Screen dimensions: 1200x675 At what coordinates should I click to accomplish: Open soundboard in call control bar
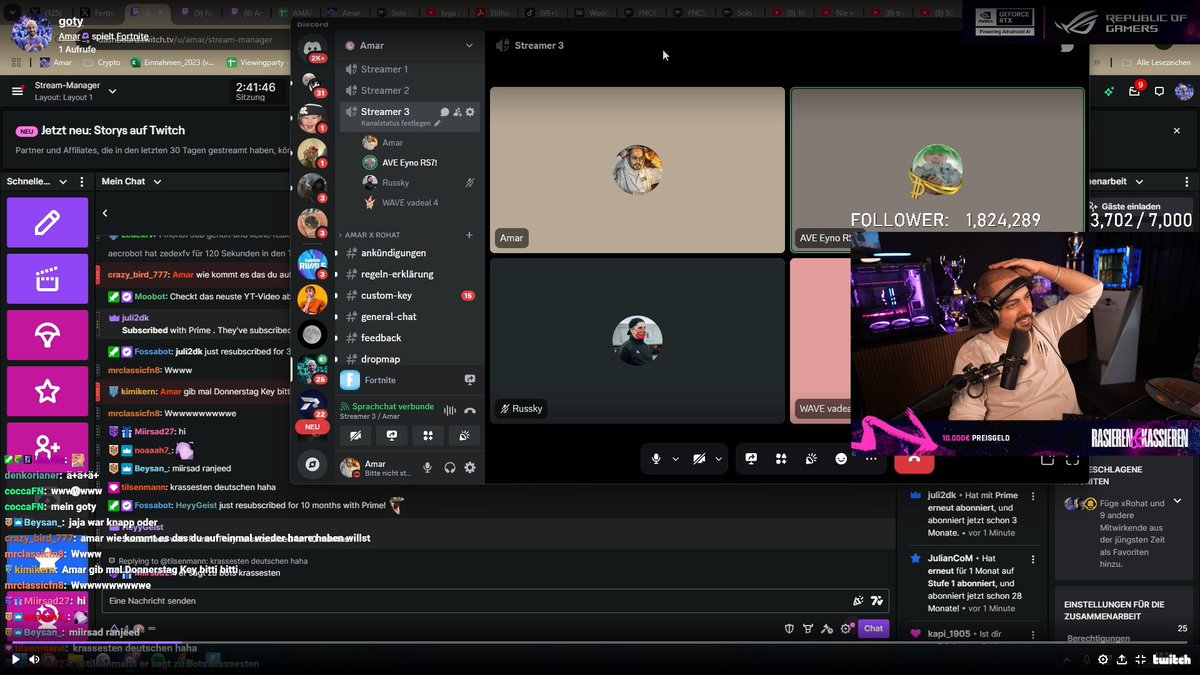pos(811,459)
